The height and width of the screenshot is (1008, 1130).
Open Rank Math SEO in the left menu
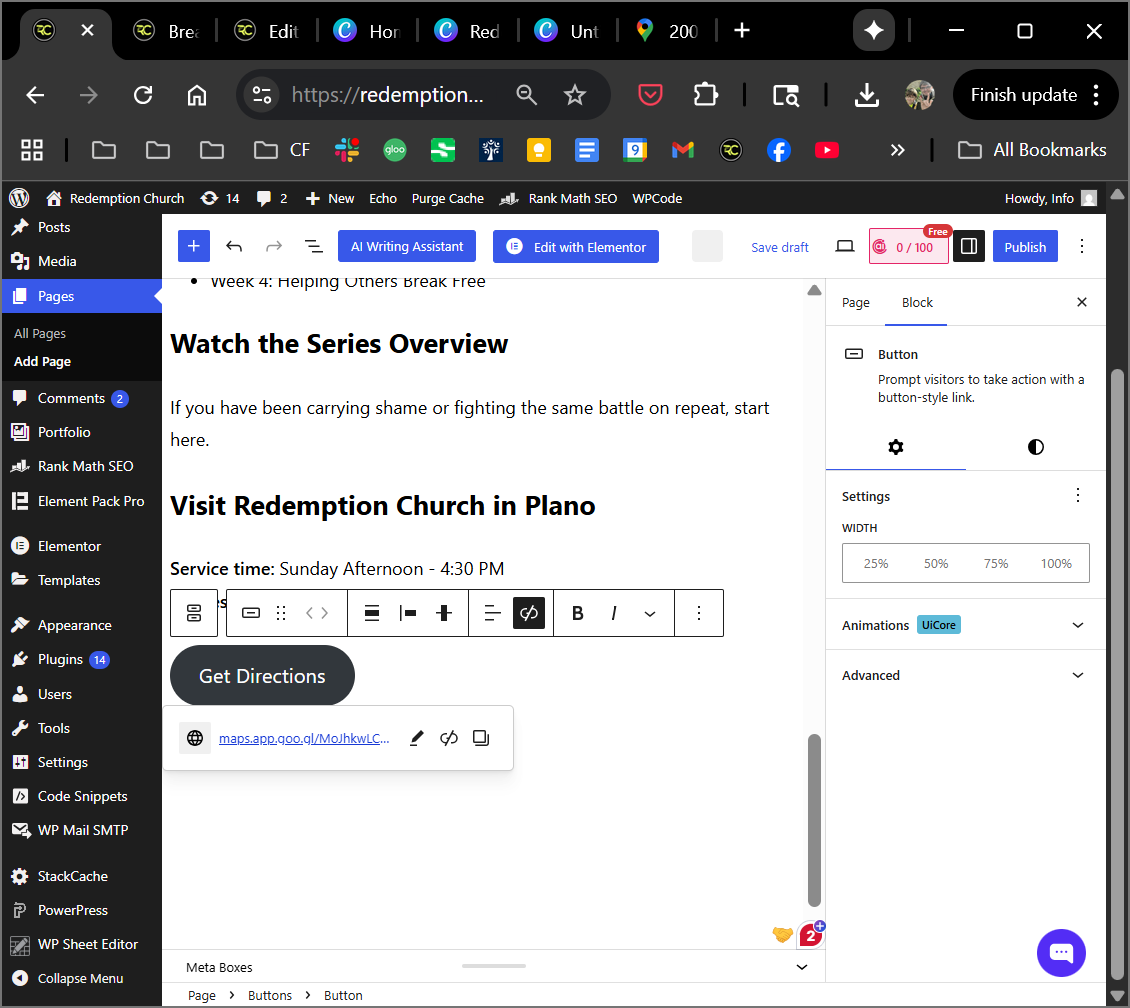85,466
